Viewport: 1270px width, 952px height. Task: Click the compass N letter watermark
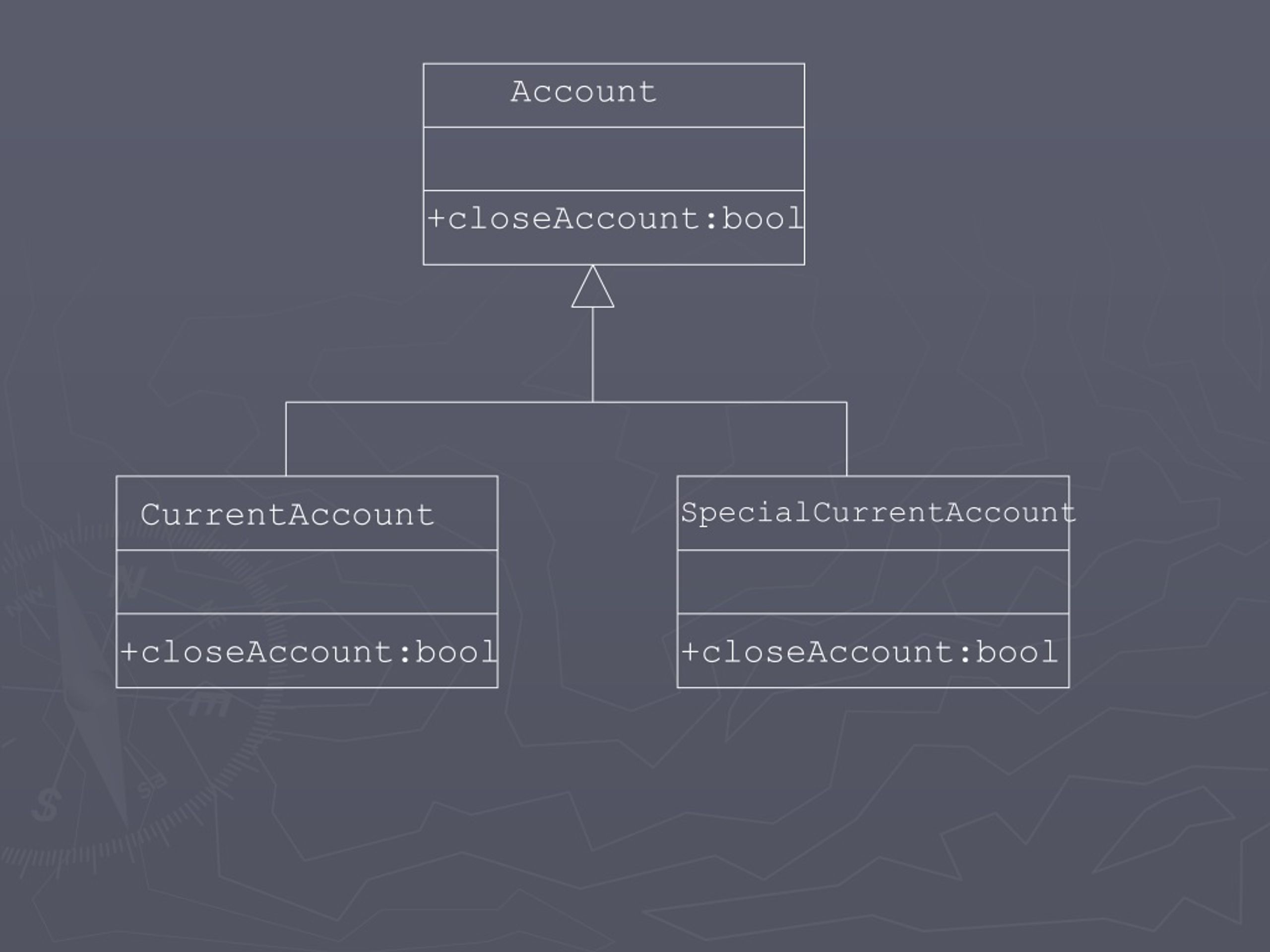(131, 583)
